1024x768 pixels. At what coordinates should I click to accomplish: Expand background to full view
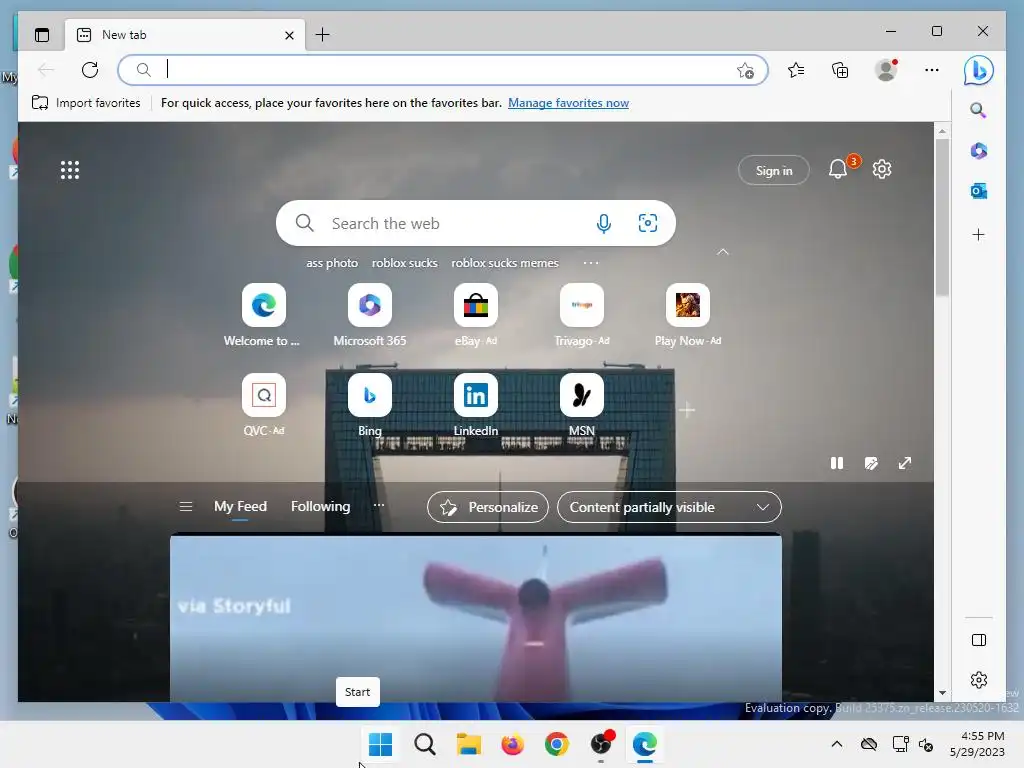[904, 463]
